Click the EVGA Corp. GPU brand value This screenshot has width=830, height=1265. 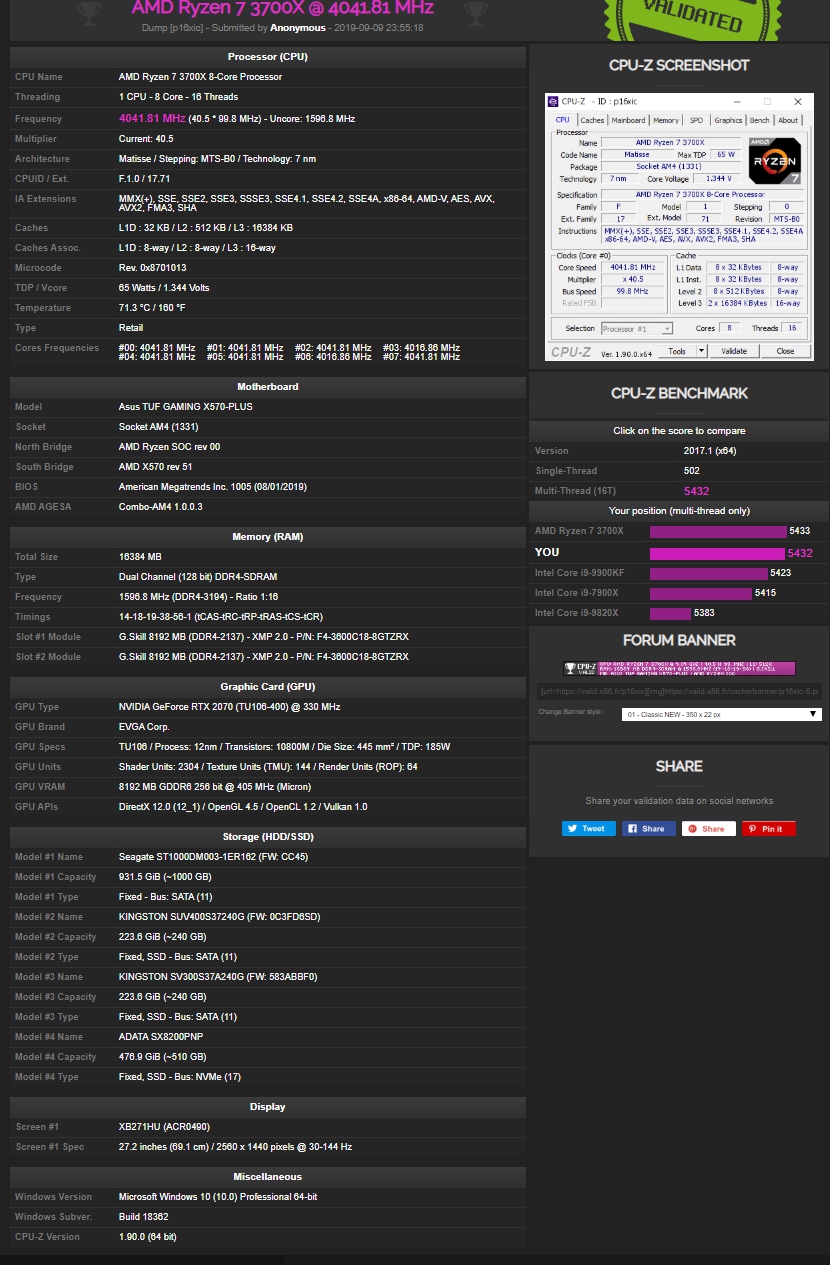coord(145,727)
